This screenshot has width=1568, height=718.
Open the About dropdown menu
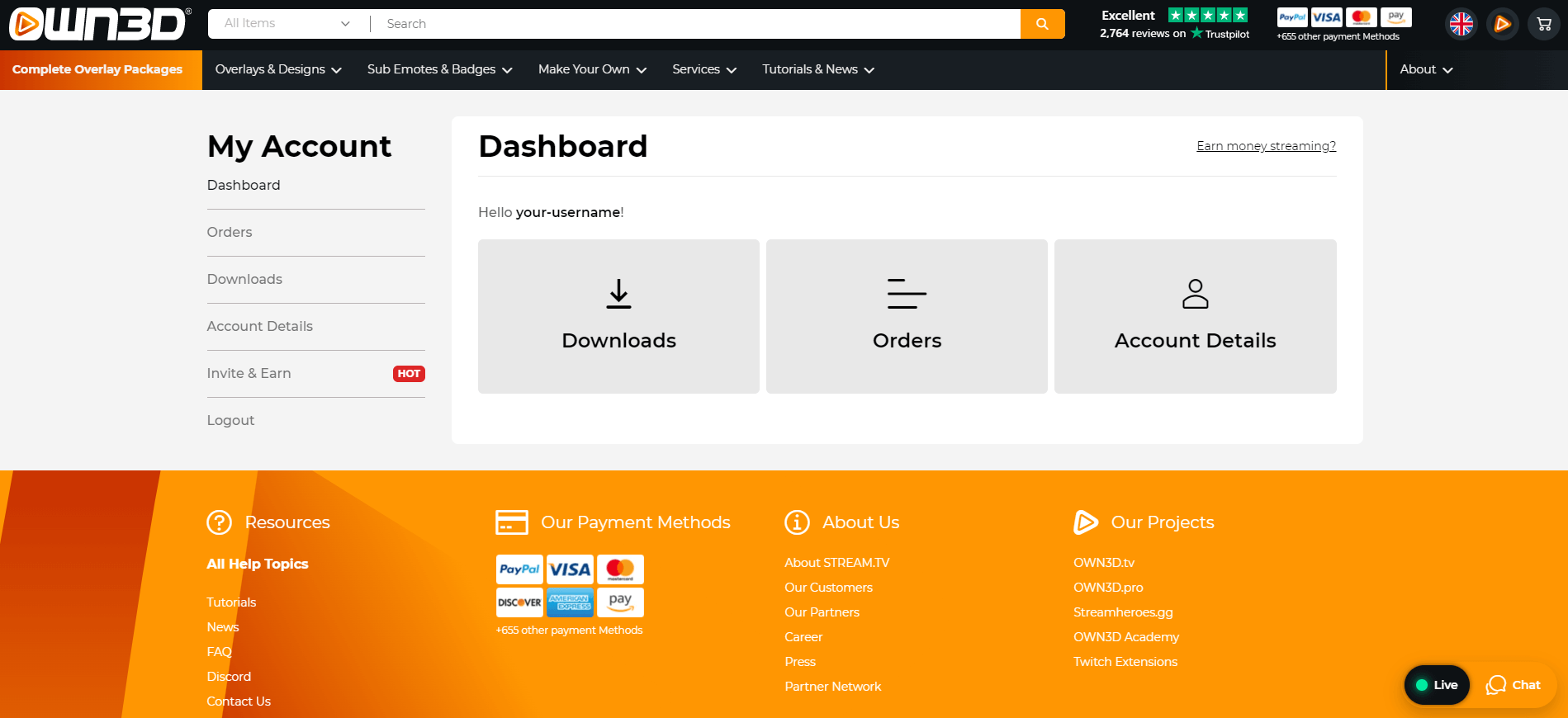pyautogui.click(x=1426, y=69)
